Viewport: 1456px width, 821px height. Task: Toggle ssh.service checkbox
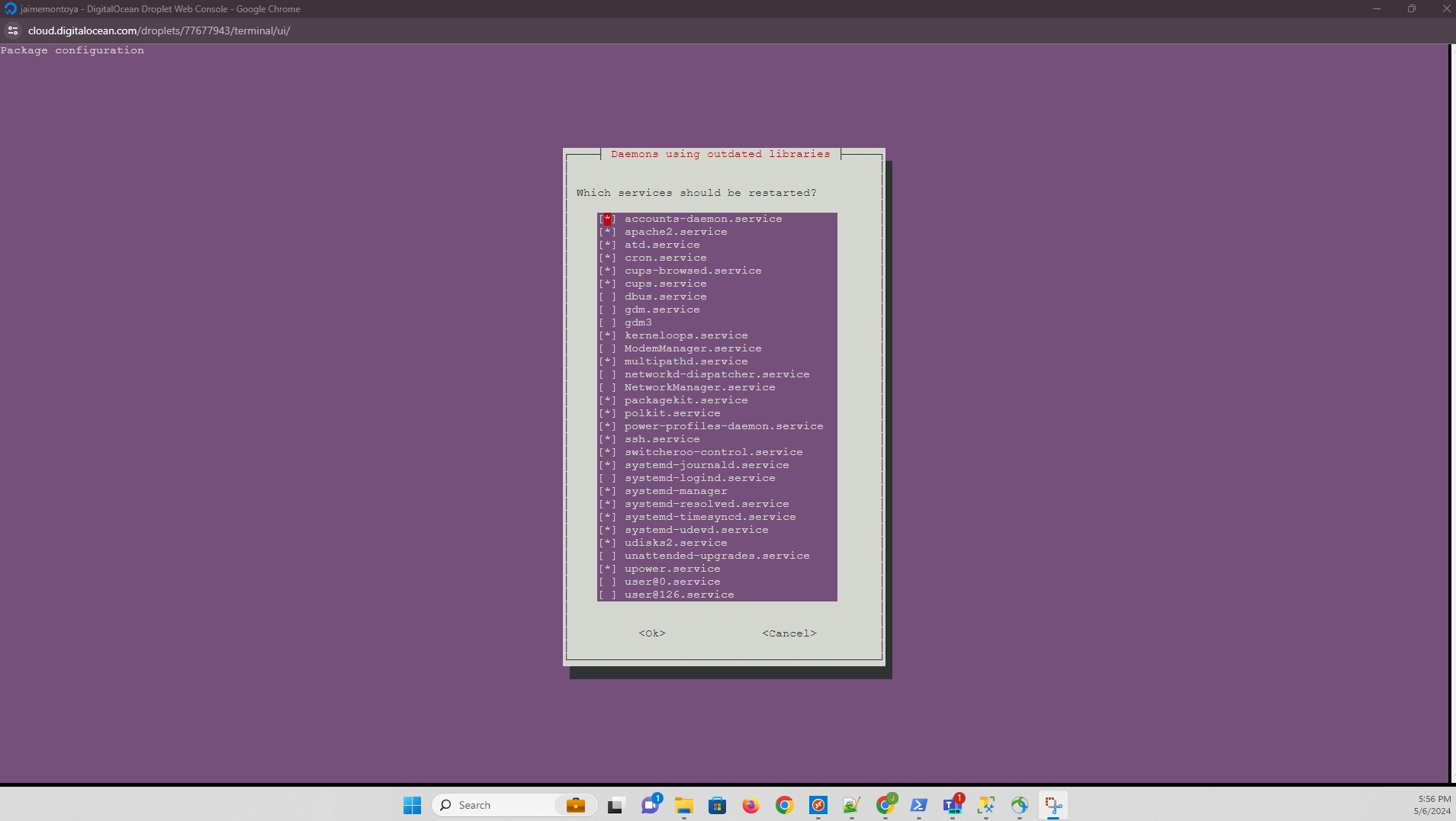[x=607, y=439]
